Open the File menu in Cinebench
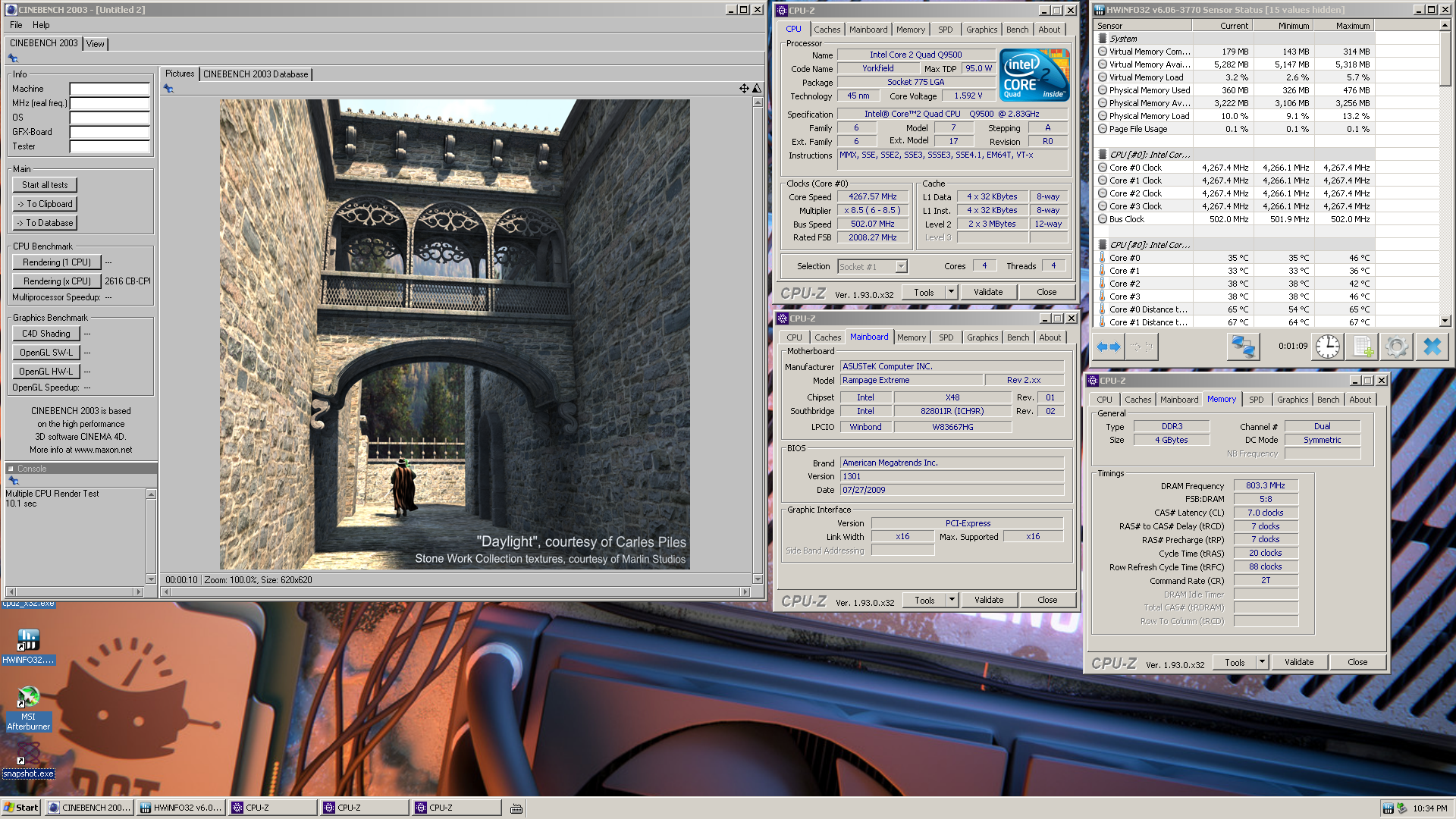 [16, 25]
